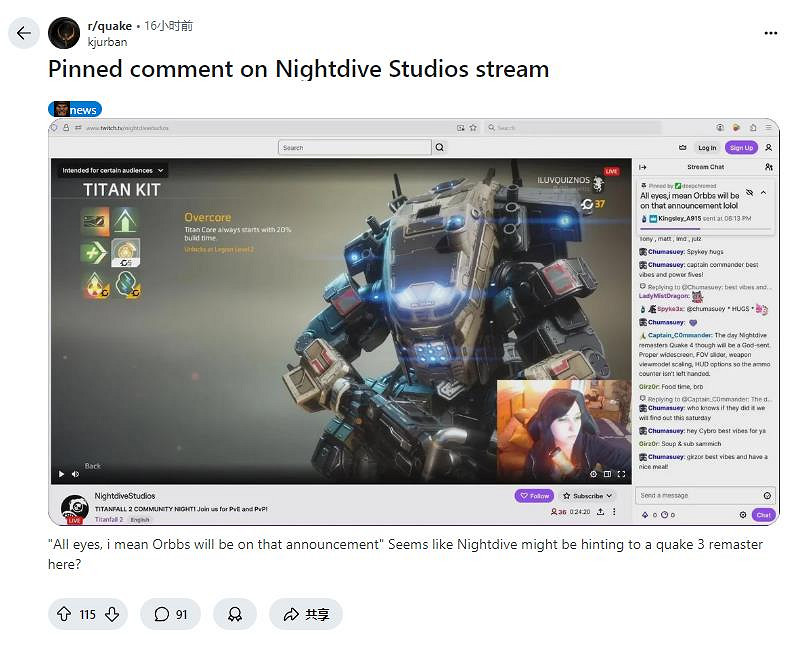Image resolution: width=791 pixels, height=645 pixels.
Task: Go back using the arrow button
Action: click(24, 33)
